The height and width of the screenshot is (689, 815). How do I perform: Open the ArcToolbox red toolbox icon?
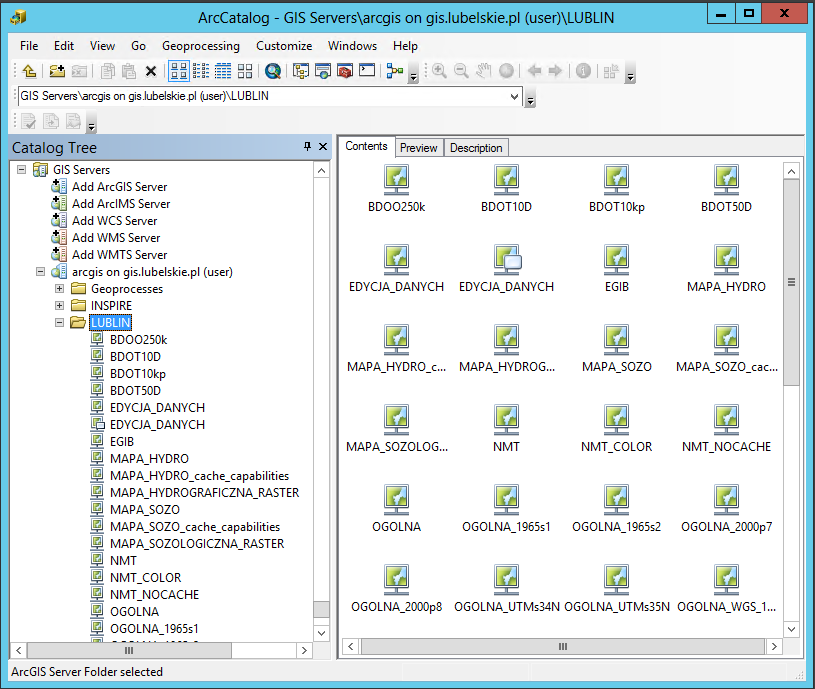[345, 71]
